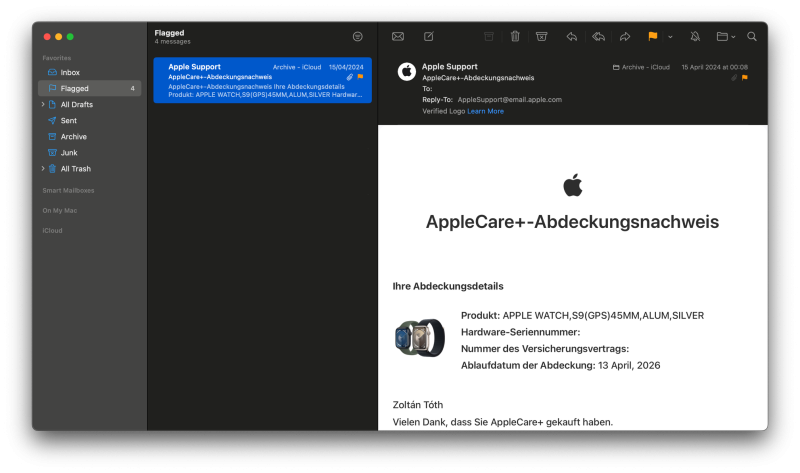The width and height of the screenshot is (800, 473).
Task: Click the On My Mac section header
Action: click(x=60, y=210)
